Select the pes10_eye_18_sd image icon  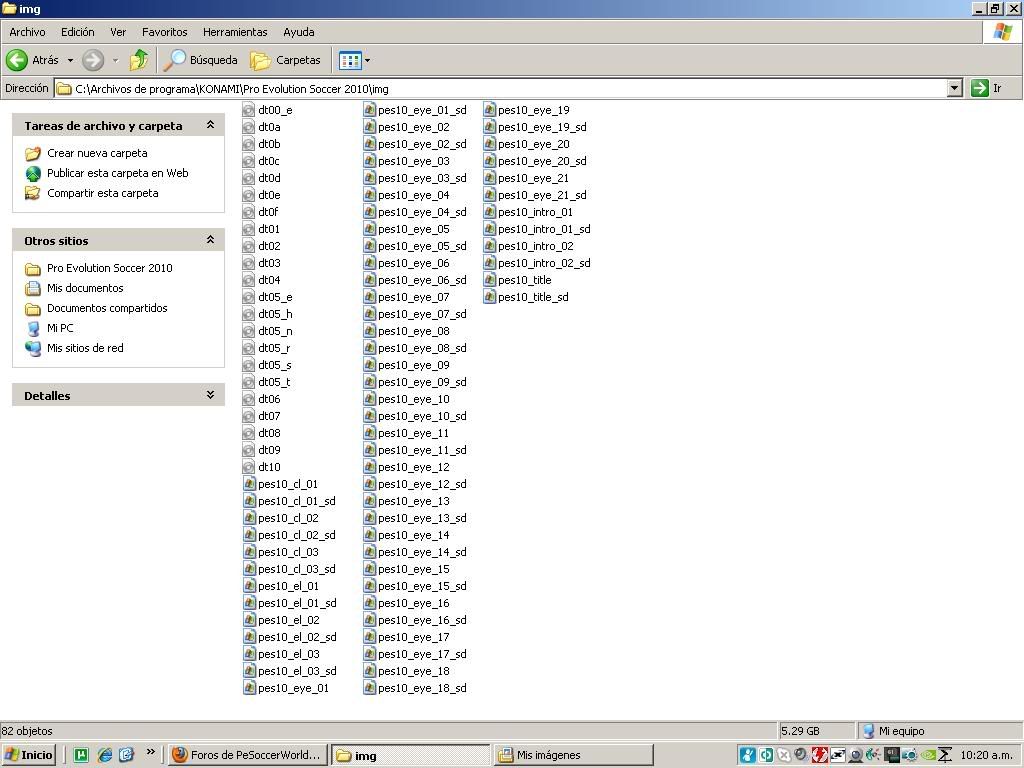click(x=370, y=688)
